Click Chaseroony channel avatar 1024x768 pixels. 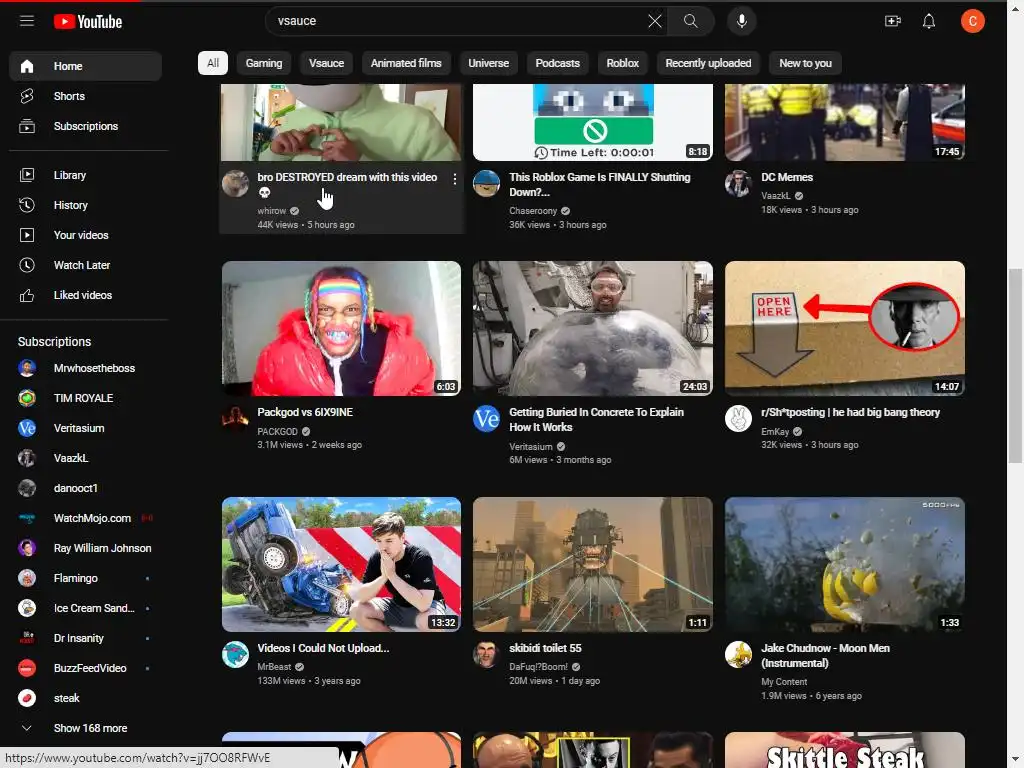pyautogui.click(x=487, y=184)
